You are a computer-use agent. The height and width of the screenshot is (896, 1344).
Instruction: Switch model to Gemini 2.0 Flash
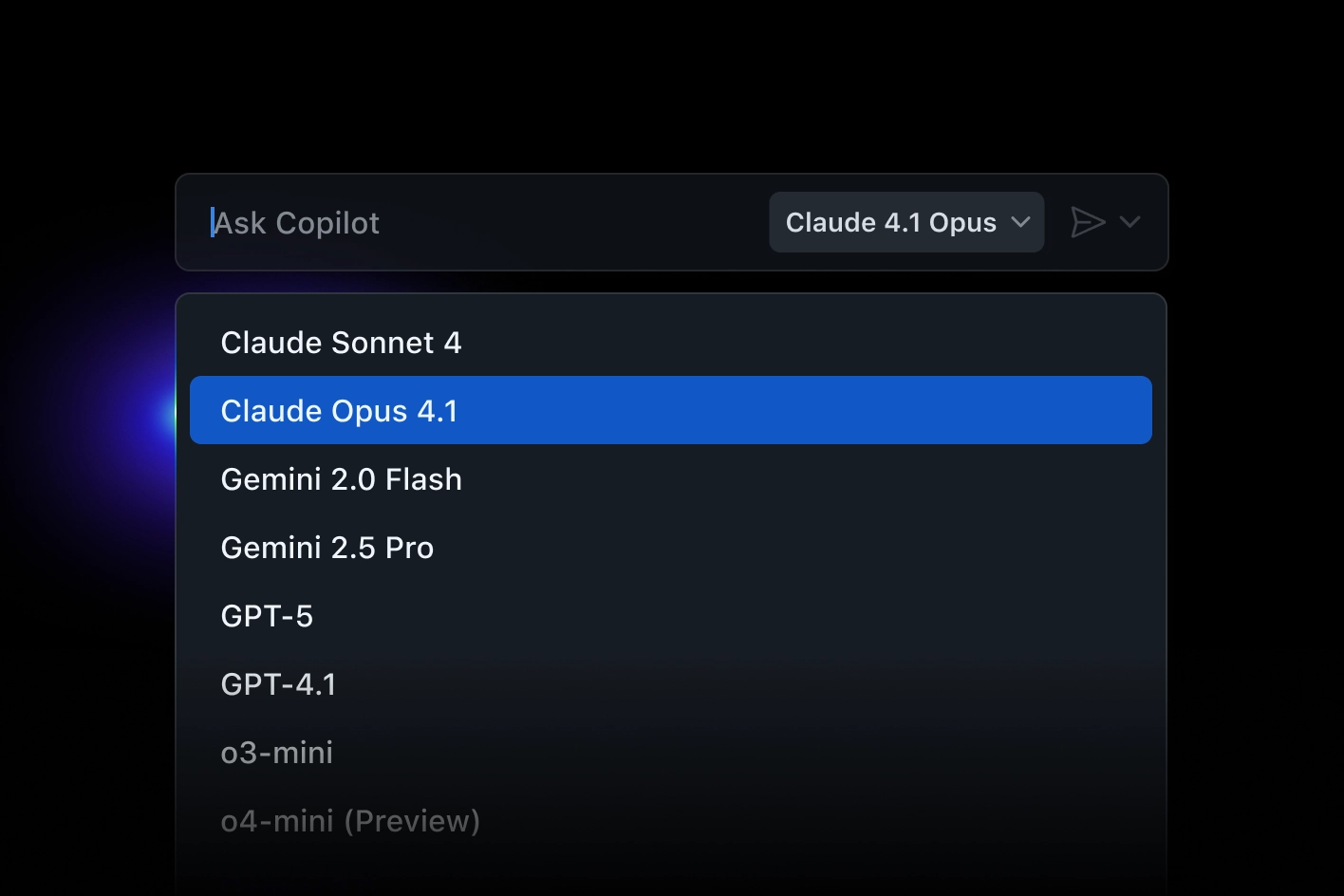[670, 479]
